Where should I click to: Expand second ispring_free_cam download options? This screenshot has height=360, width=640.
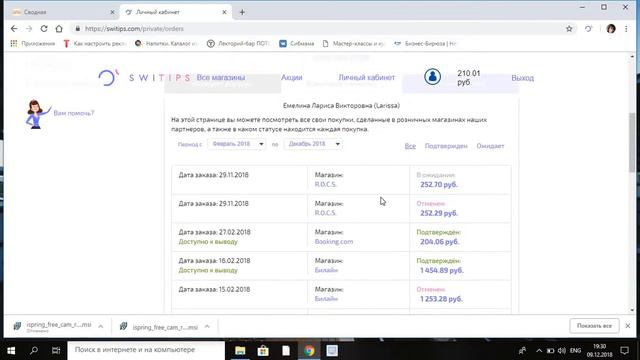coord(207,327)
